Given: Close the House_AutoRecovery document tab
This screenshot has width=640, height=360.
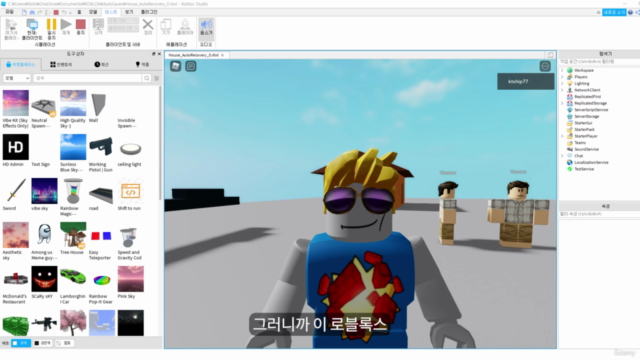Looking at the screenshot, I should pyautogui.click(x=222, y=55).
